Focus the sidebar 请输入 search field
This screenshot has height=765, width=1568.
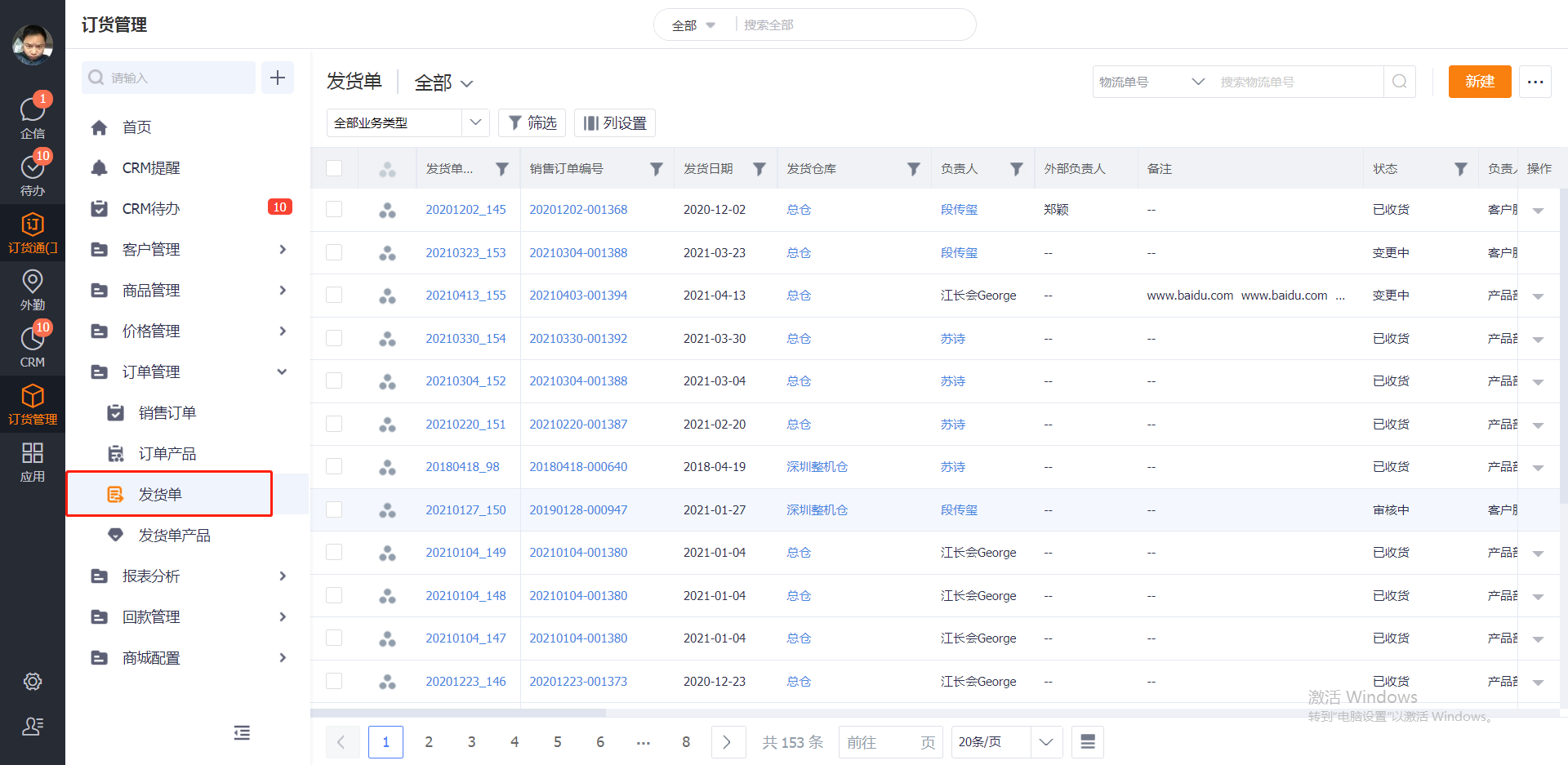pyautogui.click(x=168, y=78)
